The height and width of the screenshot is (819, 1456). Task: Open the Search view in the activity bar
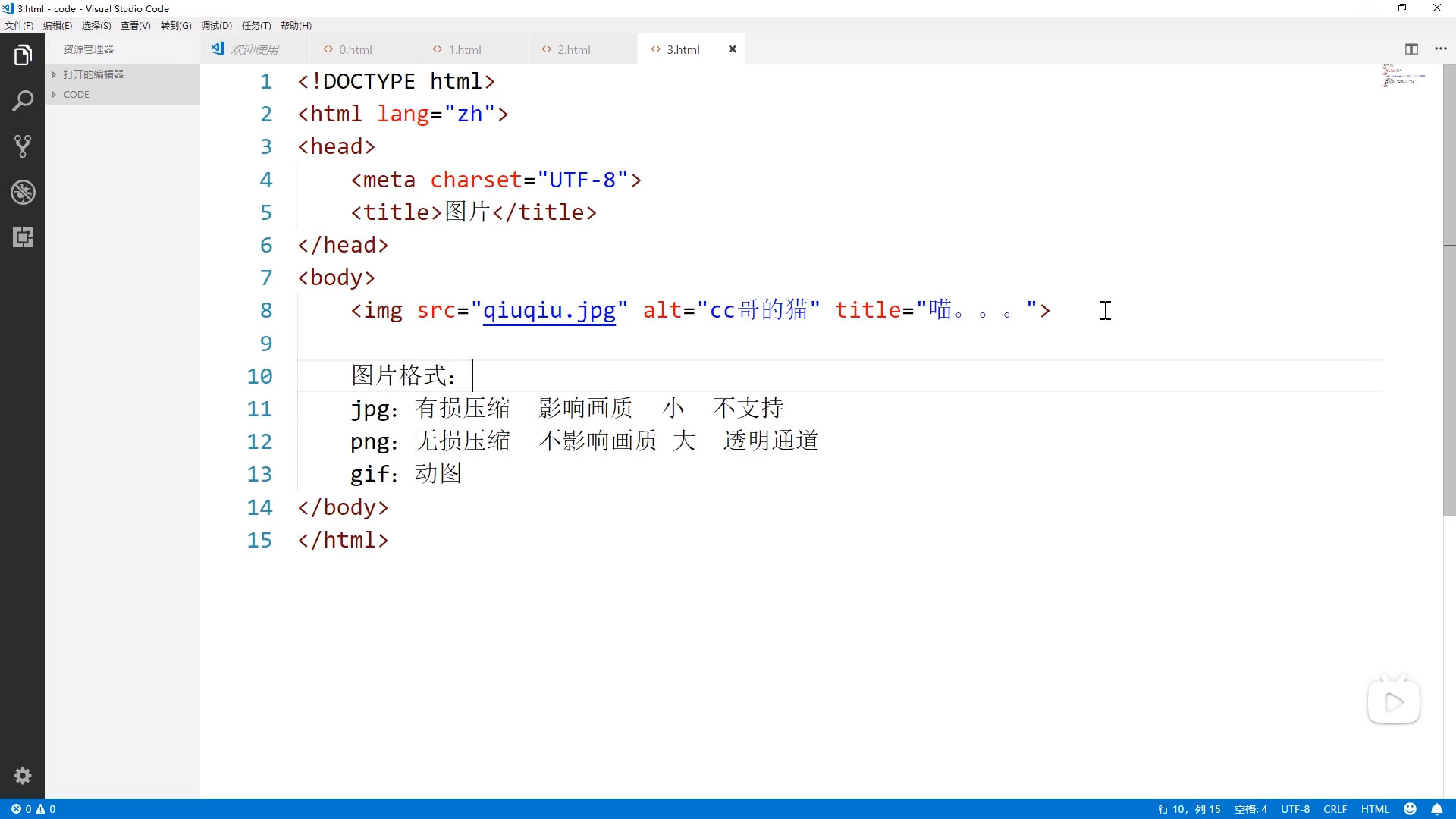(x=23, y=101)
